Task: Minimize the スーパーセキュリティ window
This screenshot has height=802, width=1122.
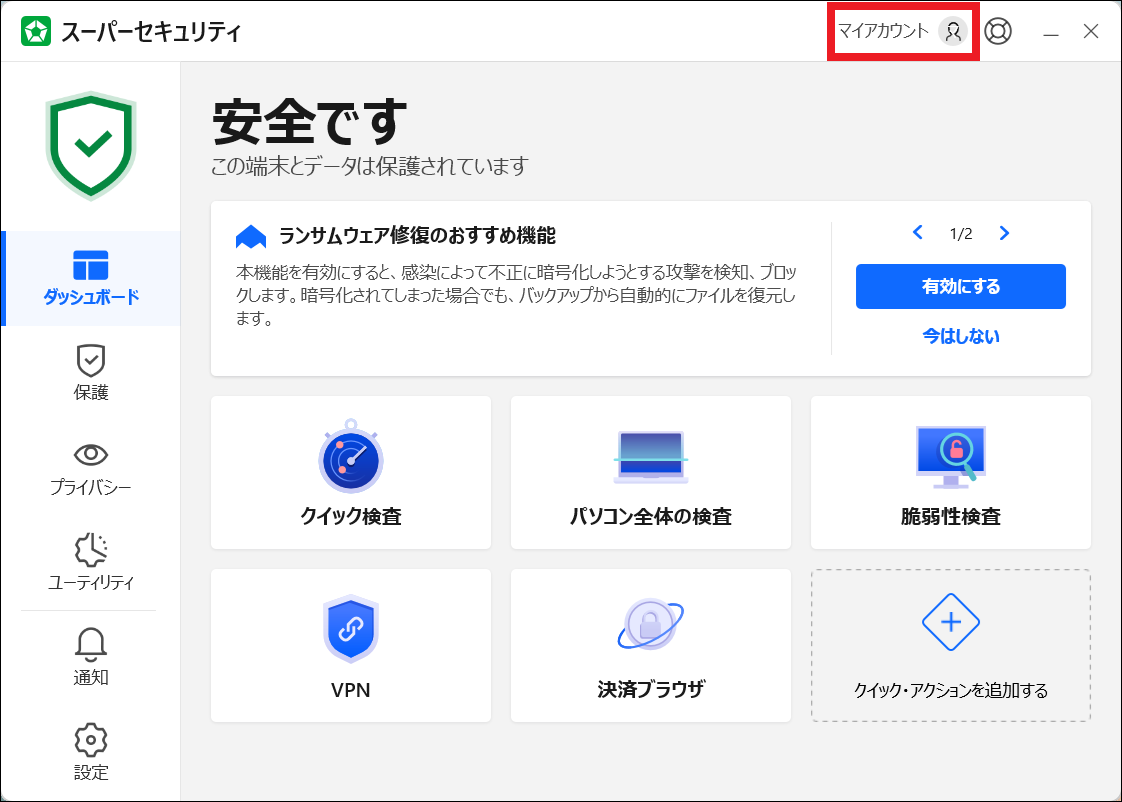Action: [1050, 32]
